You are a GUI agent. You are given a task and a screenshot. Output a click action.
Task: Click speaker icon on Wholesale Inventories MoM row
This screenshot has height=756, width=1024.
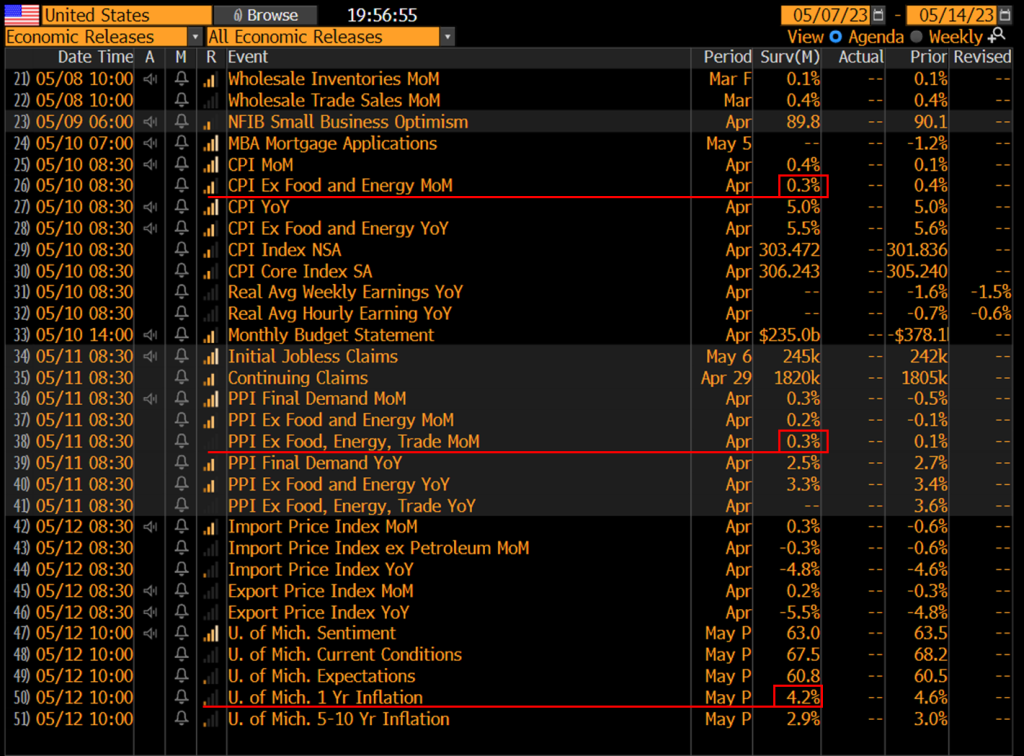pyautogui.click(x=151, y=79)
